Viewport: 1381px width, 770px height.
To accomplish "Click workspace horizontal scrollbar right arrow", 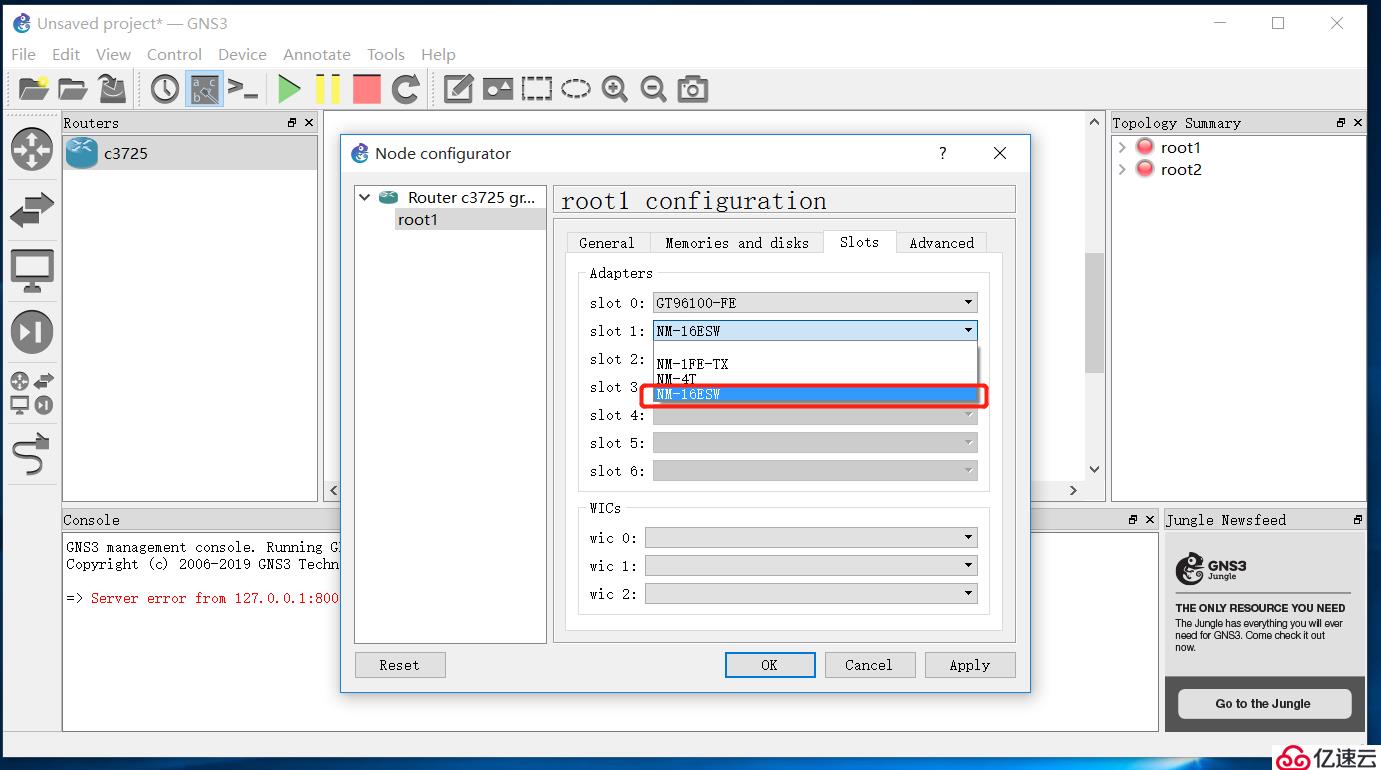I will (1073, 490).
